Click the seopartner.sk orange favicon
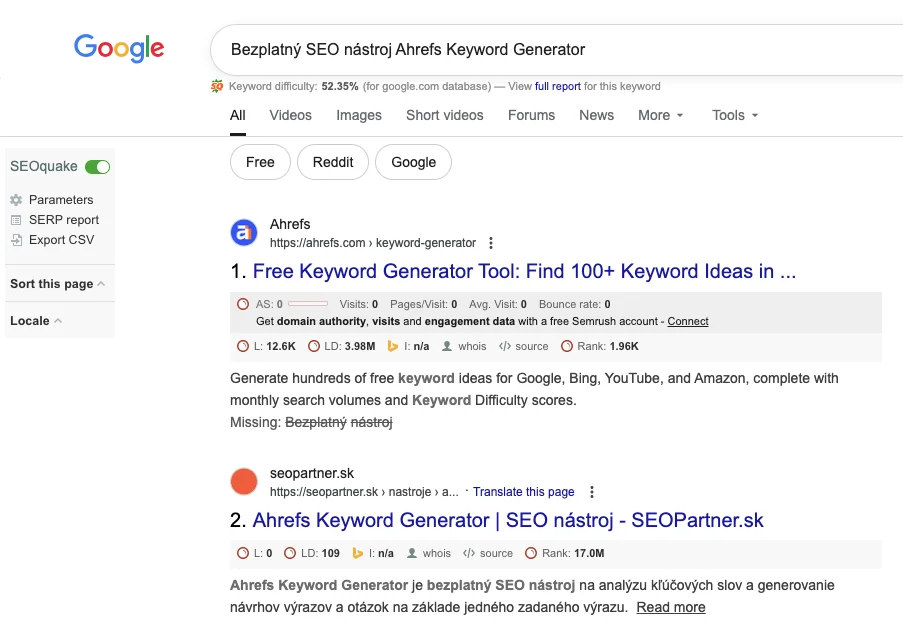The height and width of the screenshot is (635, 903). point(244,482)
